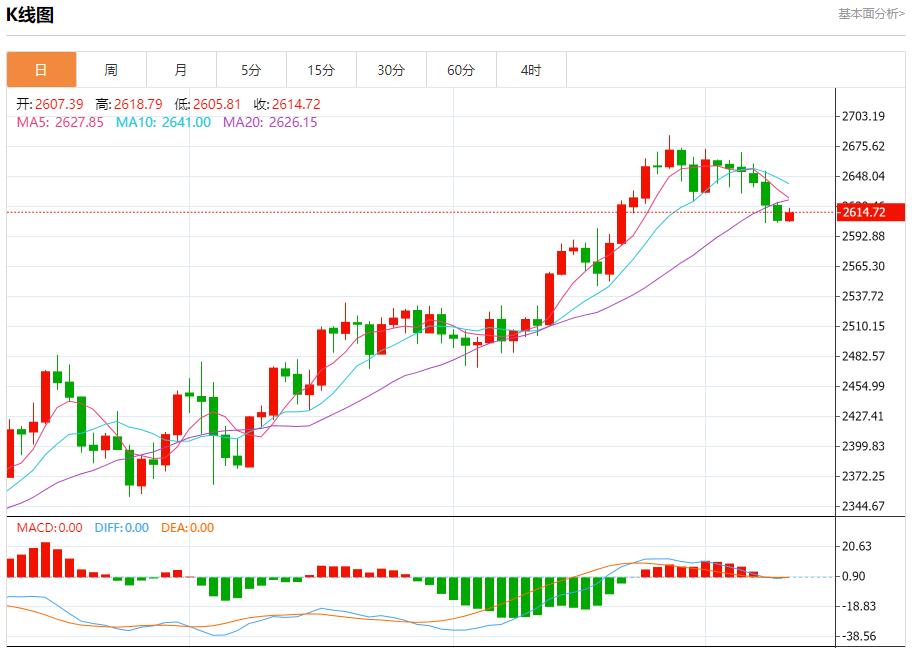This screenshot has height=648, width=912.
Task: Show the 60分 chart tab
Action: (461, 70)
